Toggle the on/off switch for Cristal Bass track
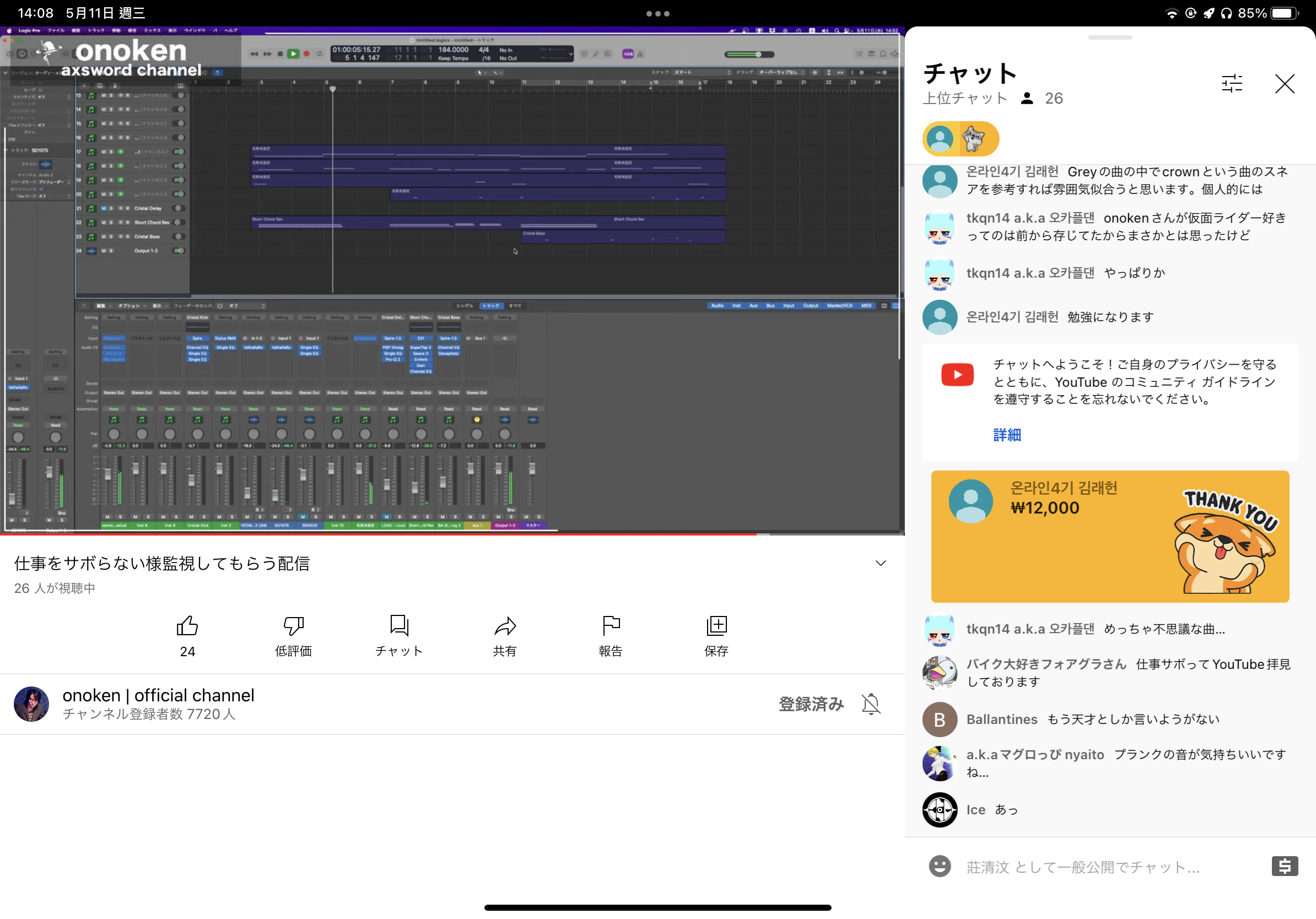 180,236
